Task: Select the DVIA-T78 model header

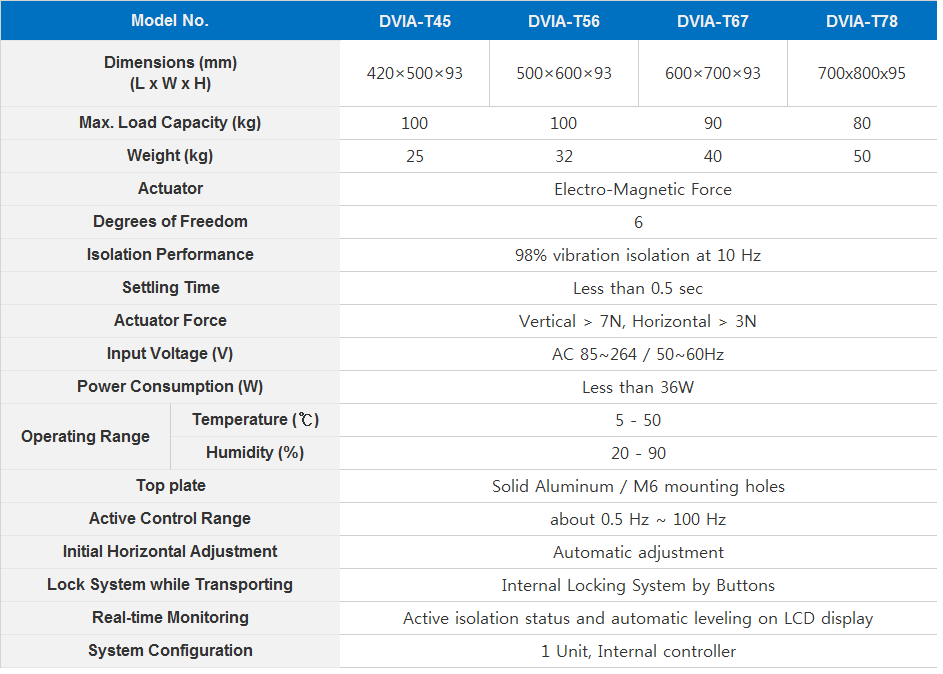Action: [862, 21]
